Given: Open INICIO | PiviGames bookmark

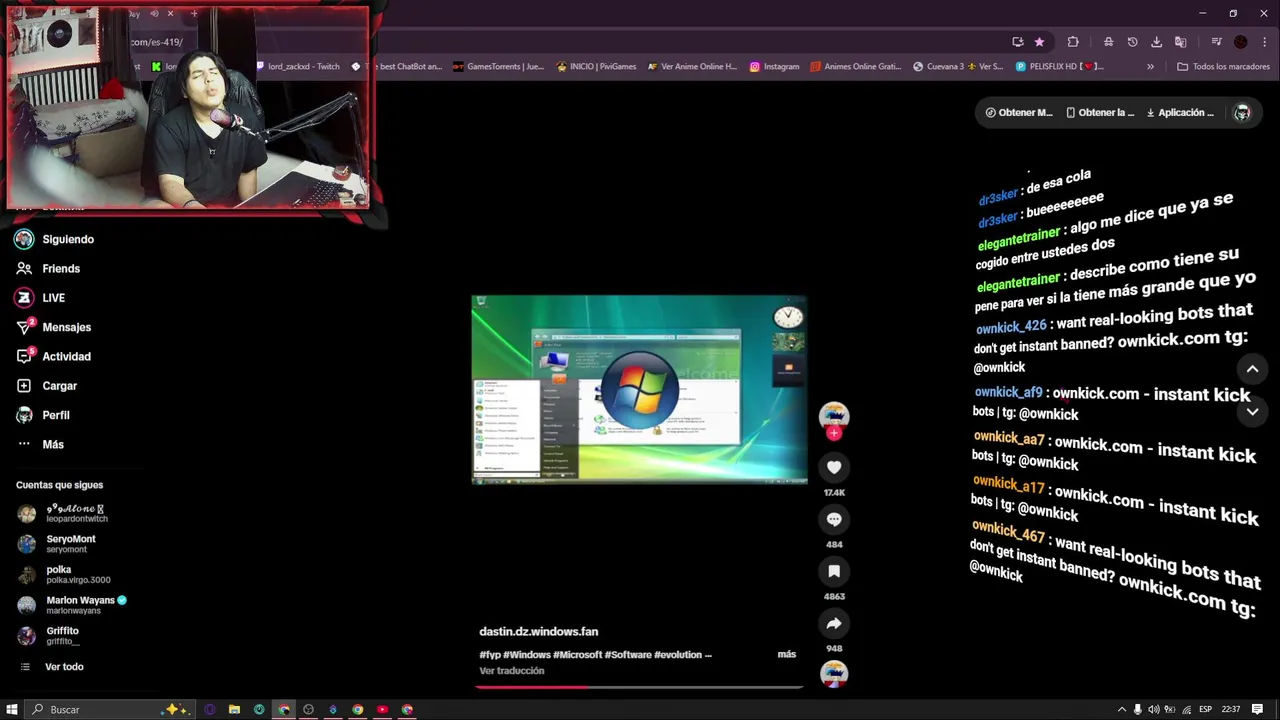Looking at the screenshot, I should click(x=596, y=67).
